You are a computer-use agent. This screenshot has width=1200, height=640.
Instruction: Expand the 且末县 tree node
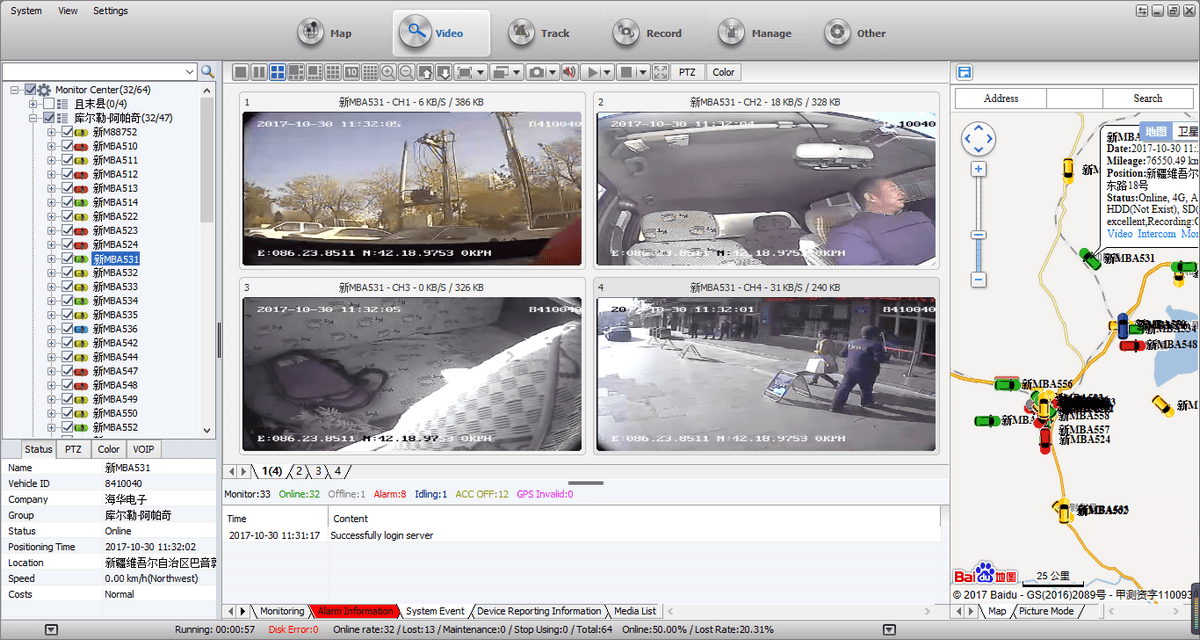pyautogui.click(x=33, y=104)
